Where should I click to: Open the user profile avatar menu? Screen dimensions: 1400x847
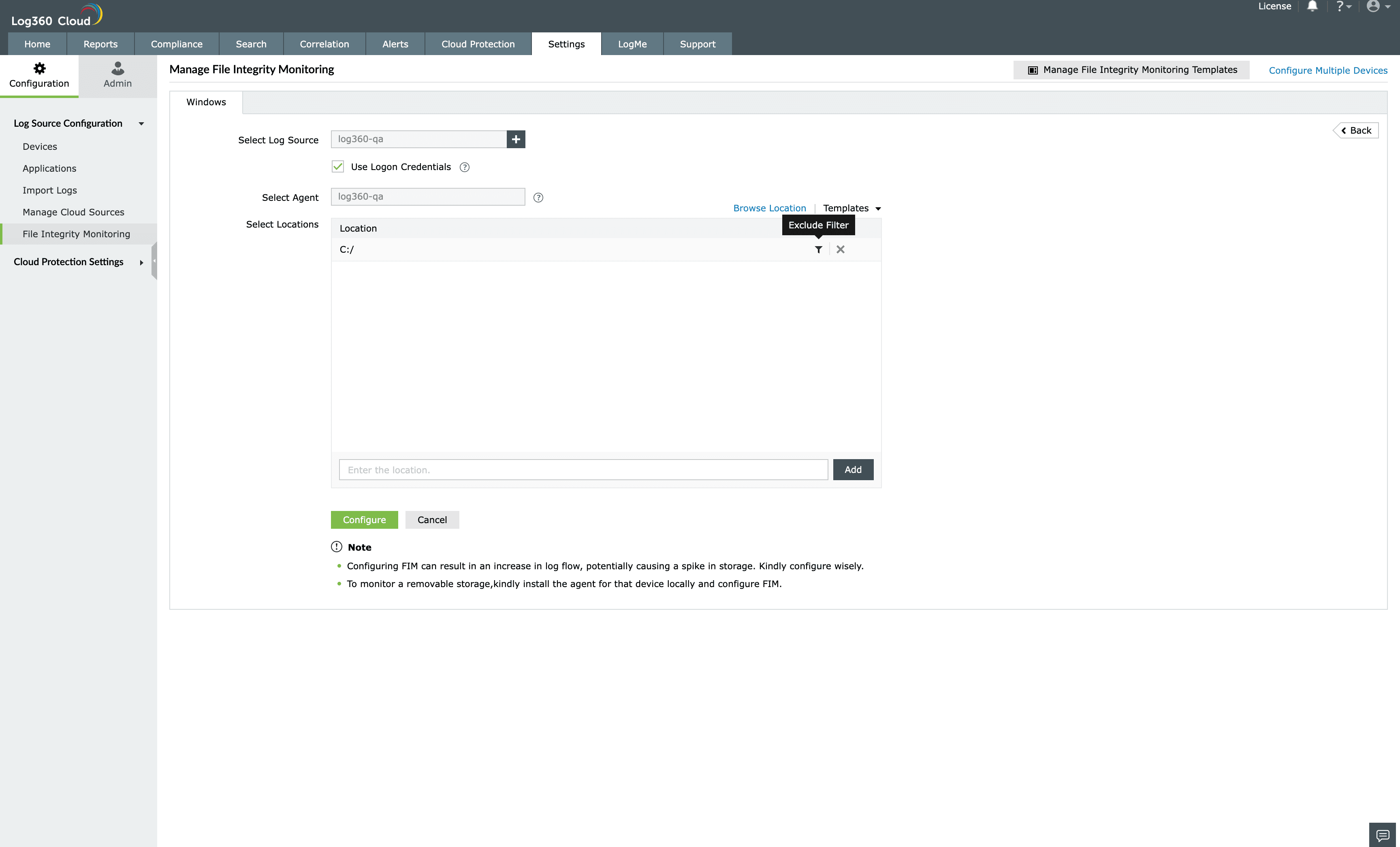pos(1373,6)
